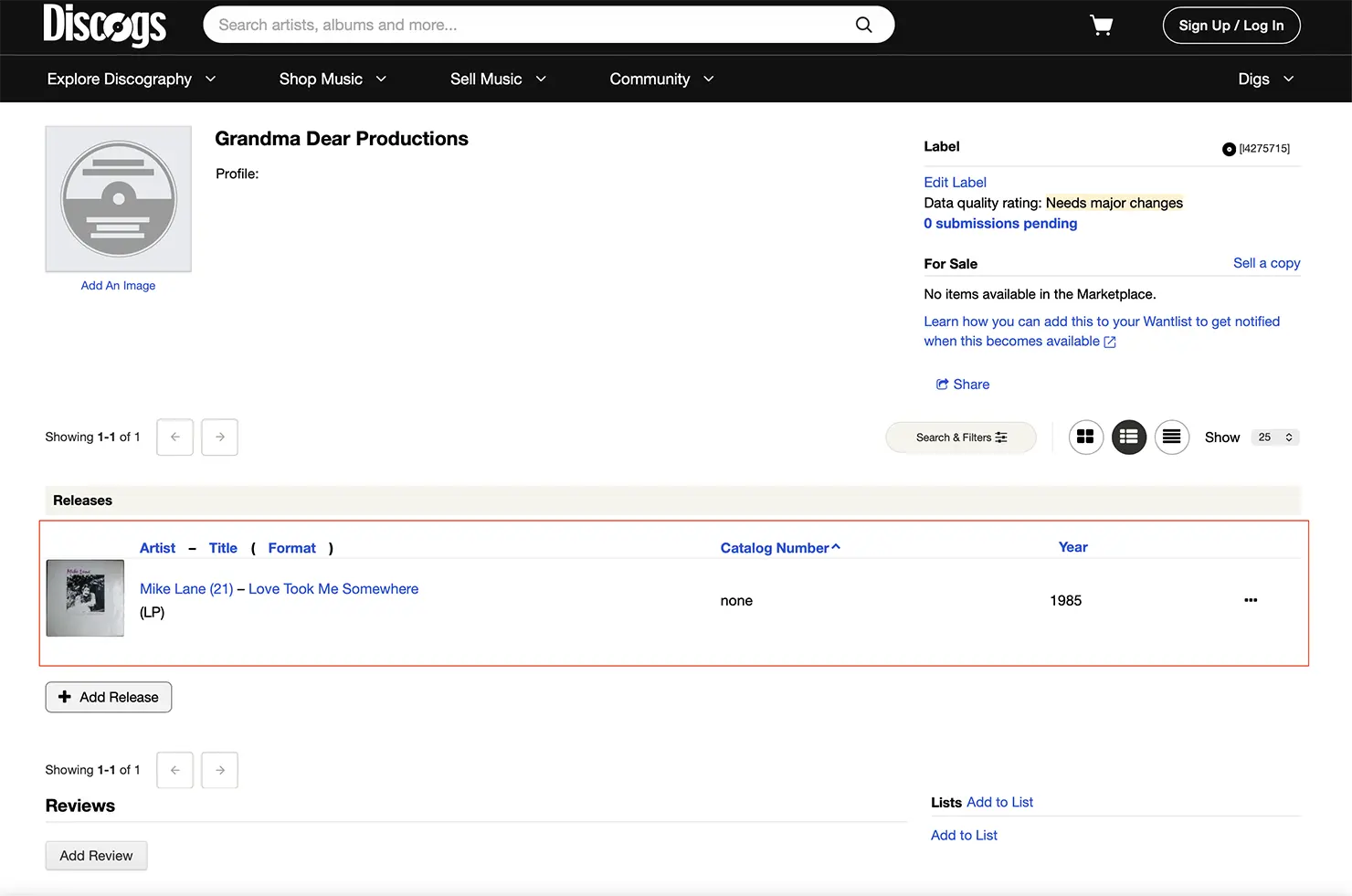This screenshot has height=896, width=1352.
Task: Select the detailed list view
Action: coord(1128,437)
